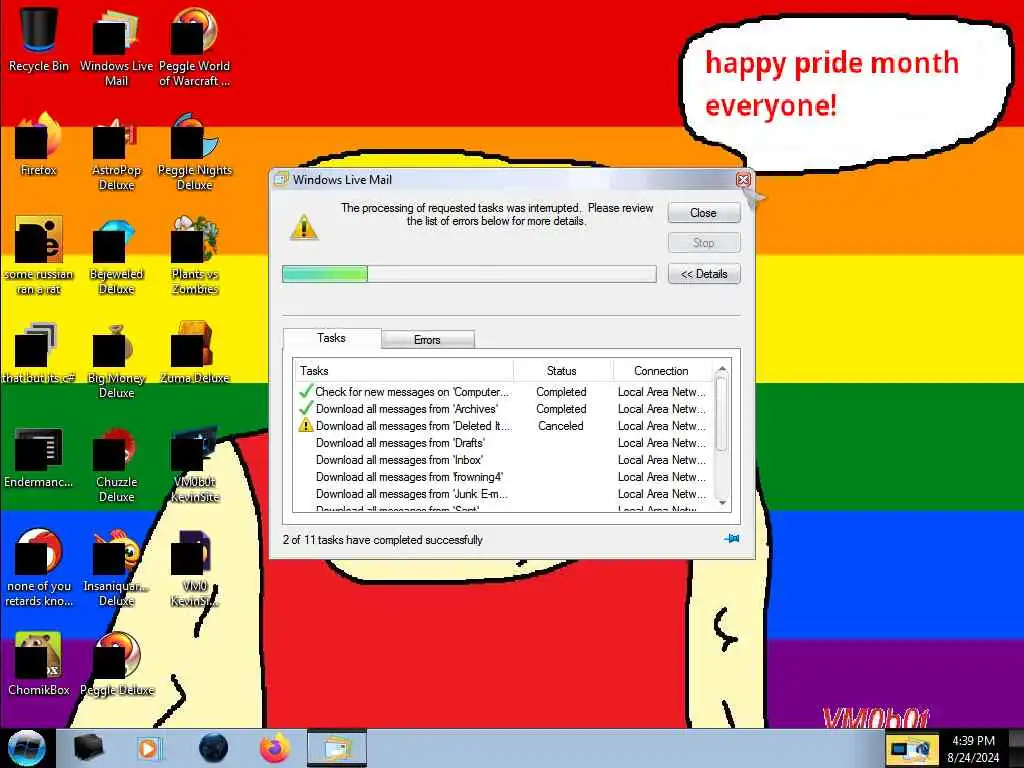Click the network tray icon
1024x768 pixels.
pos(911,748)
